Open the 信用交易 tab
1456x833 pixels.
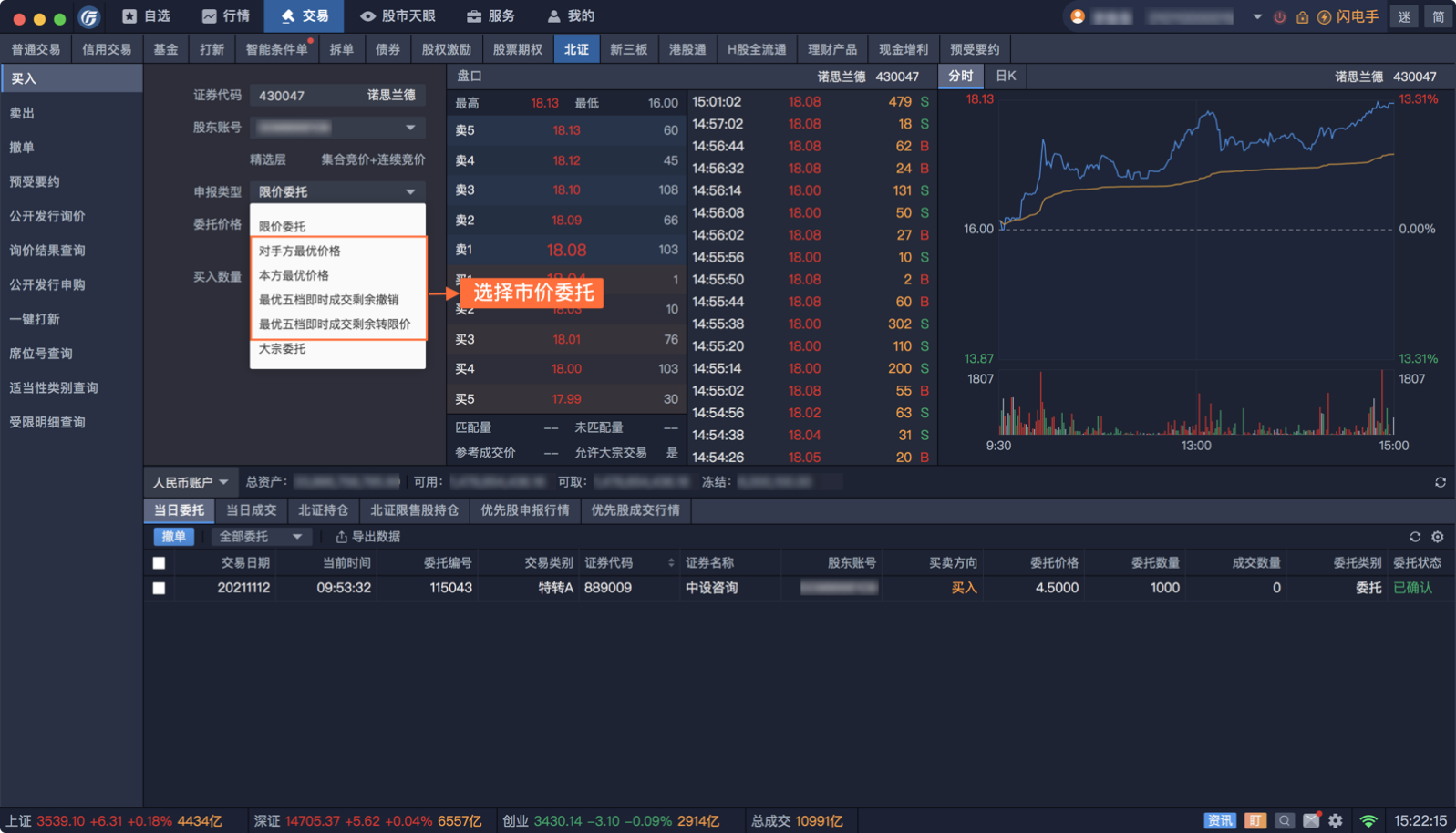(107, 49)
